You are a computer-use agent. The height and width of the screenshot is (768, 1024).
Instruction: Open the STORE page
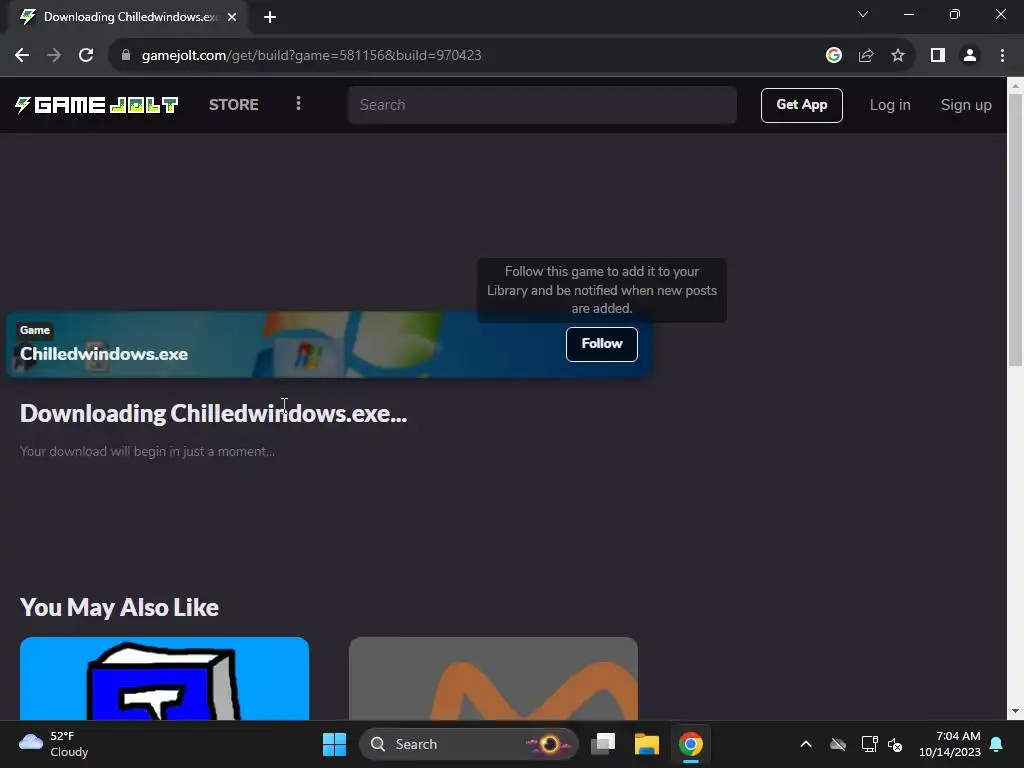tap(233, 104)
